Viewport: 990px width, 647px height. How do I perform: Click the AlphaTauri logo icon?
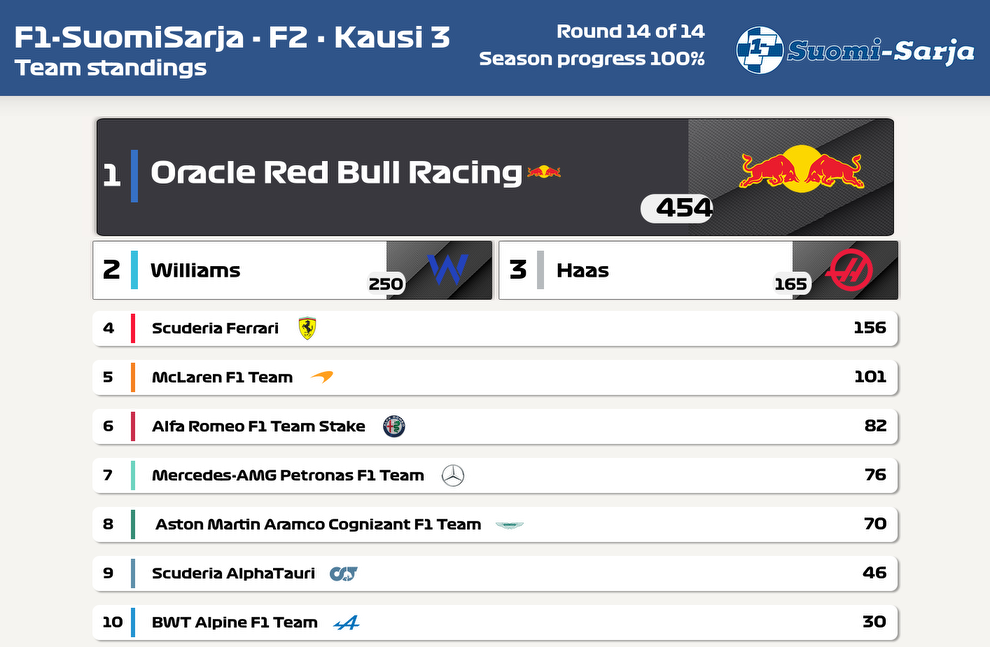(343, 574)
